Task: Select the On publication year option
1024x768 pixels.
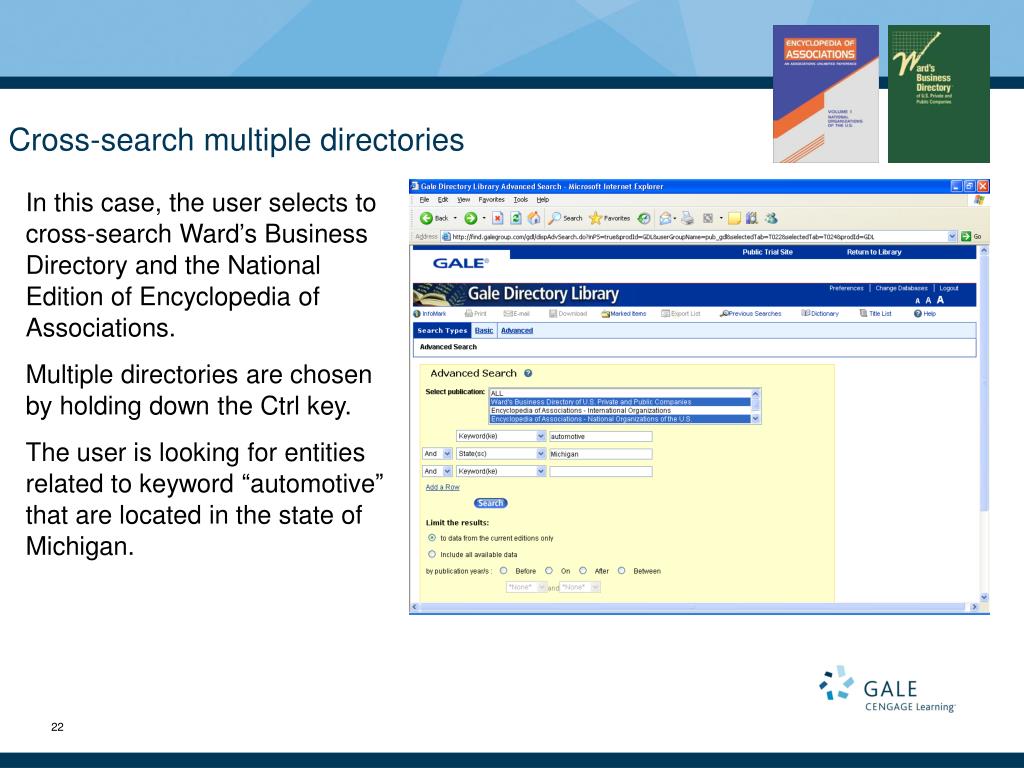Action: coord(549,571)
